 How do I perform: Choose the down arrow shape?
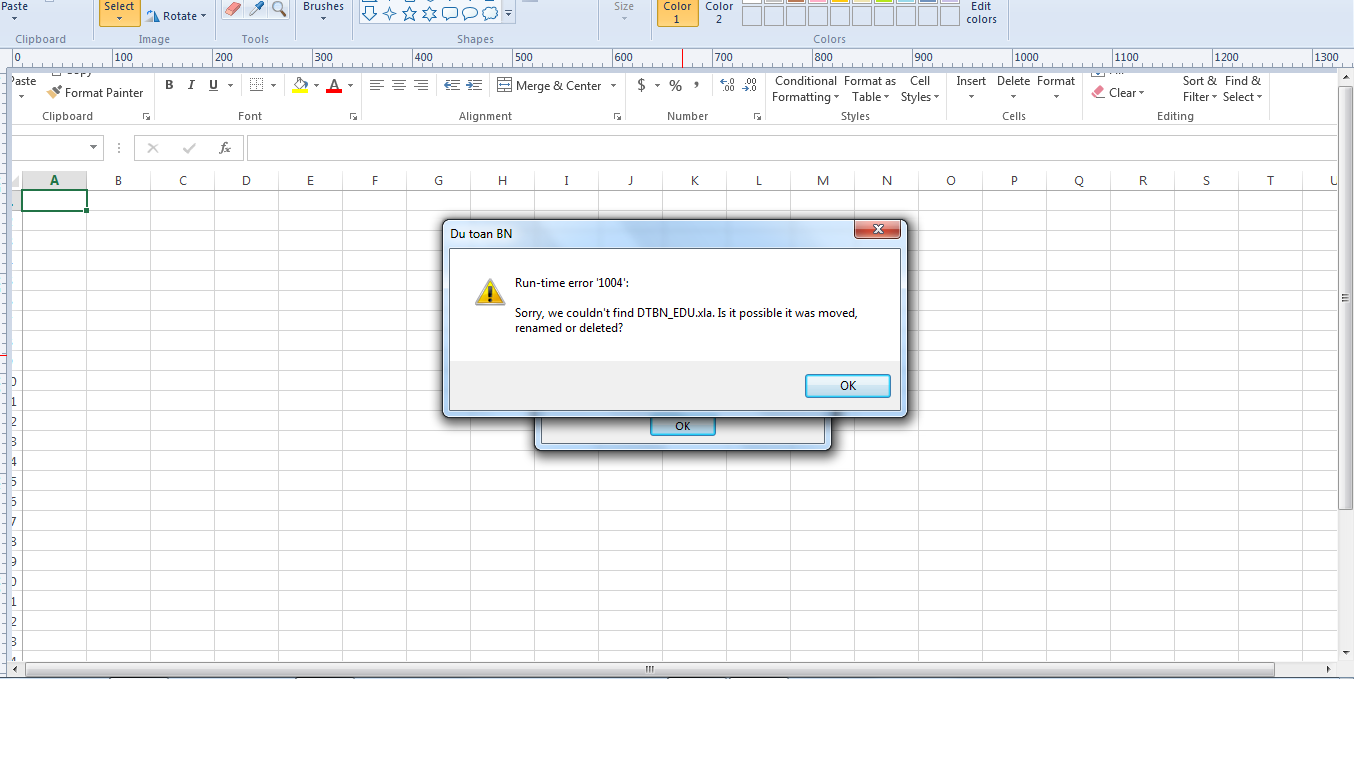pos(369,14)
